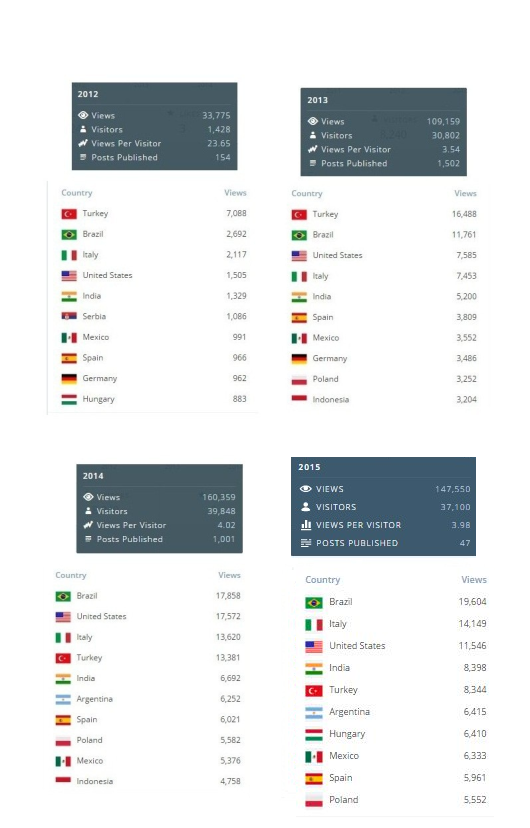Screen dimensions: 530x828
Task: Click the Hungary flag in the 2015 list
Action: [x=314, y=734]
